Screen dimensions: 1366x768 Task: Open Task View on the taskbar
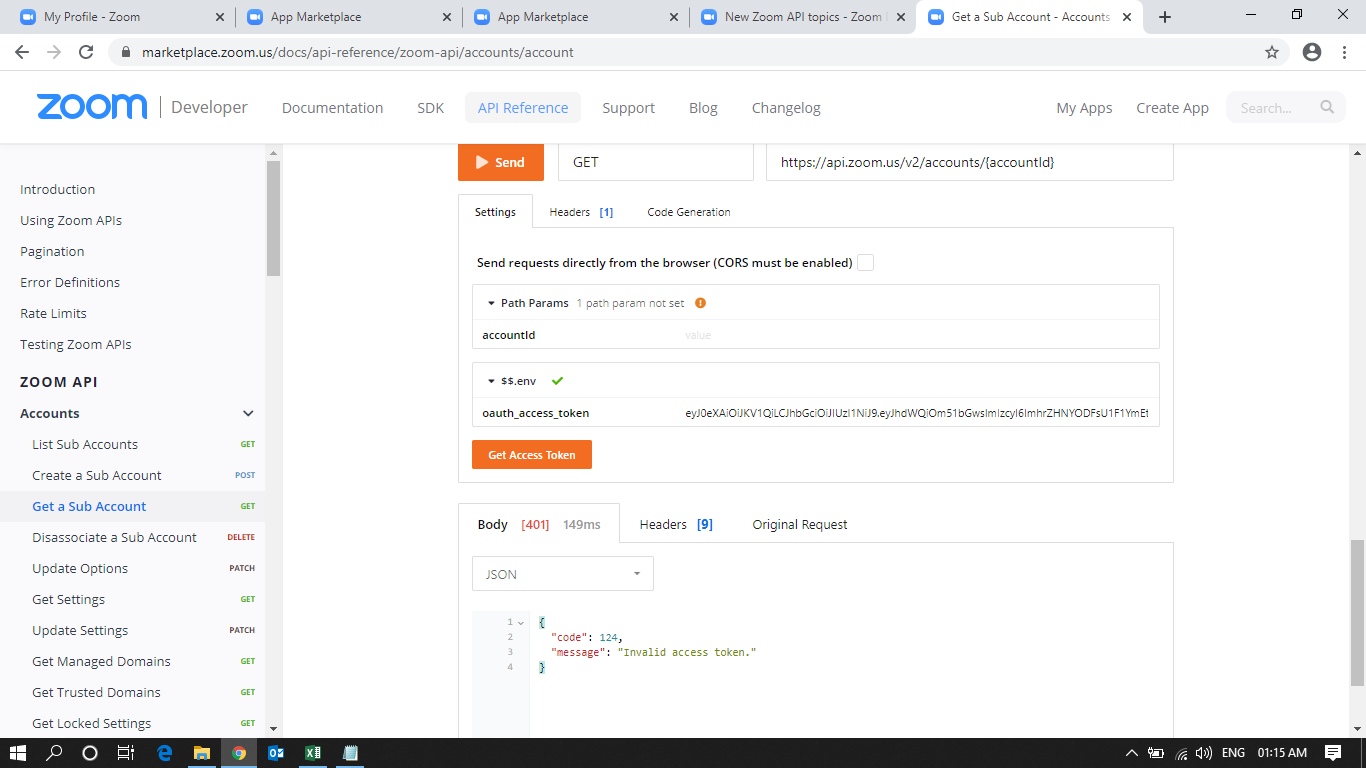click(126, 753)
